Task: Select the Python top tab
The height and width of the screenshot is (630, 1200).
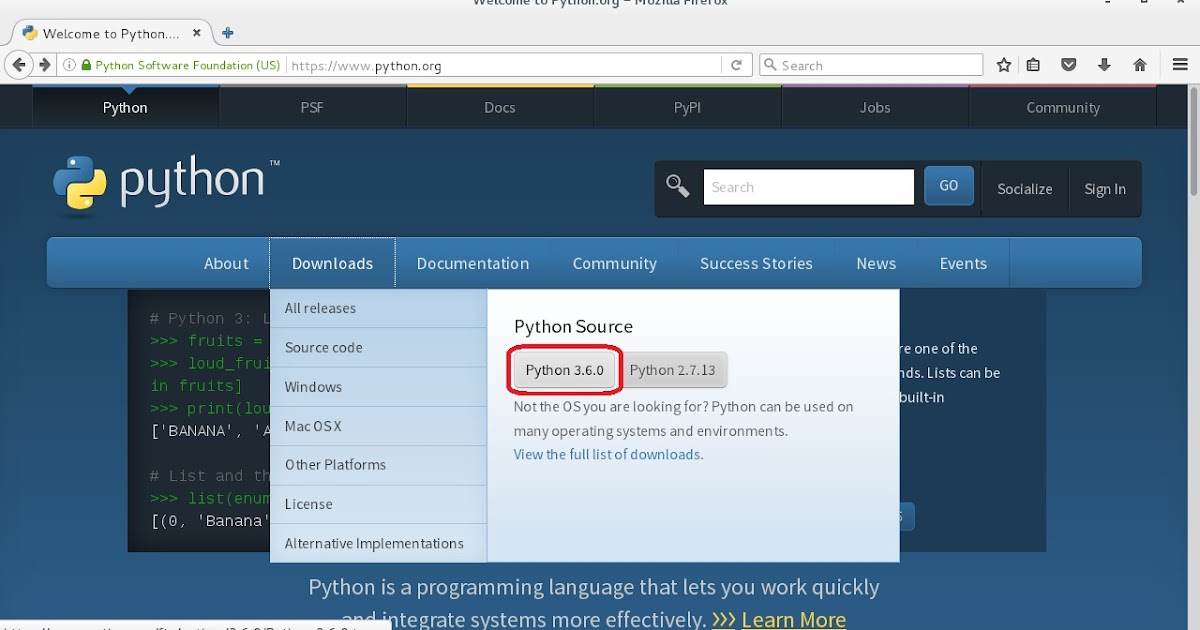Action: 125,107
